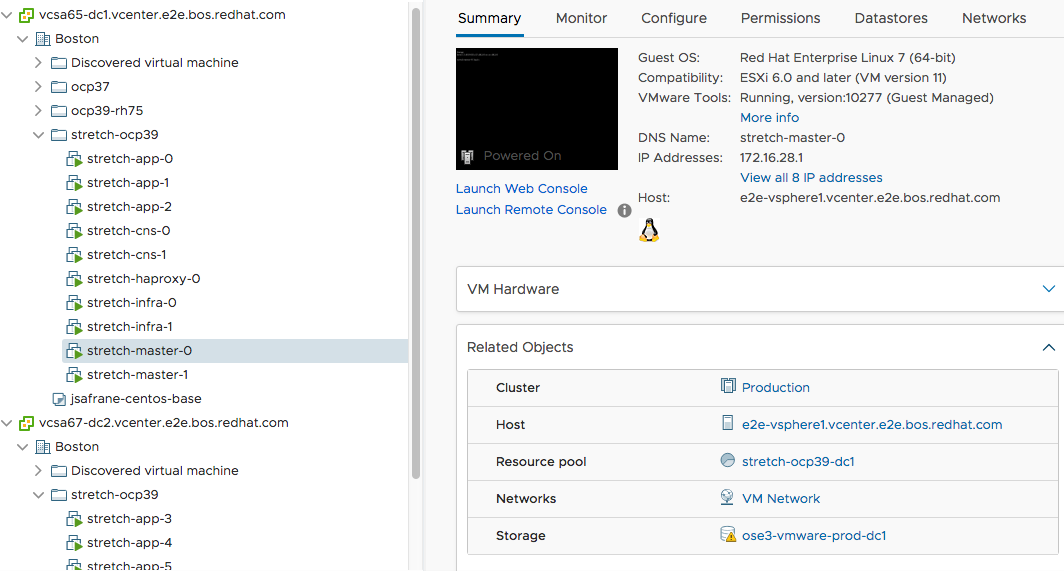Click the jsafrane-centos-base template icon
The width and height of the screenshot is (1064, 571).
59,399
